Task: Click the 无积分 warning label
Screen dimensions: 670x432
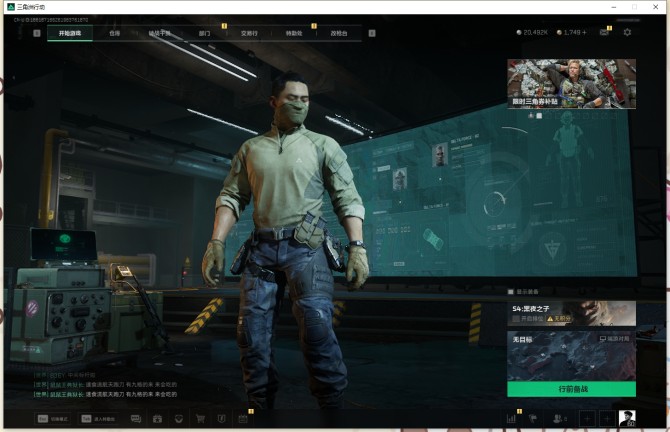Action: 559,319
